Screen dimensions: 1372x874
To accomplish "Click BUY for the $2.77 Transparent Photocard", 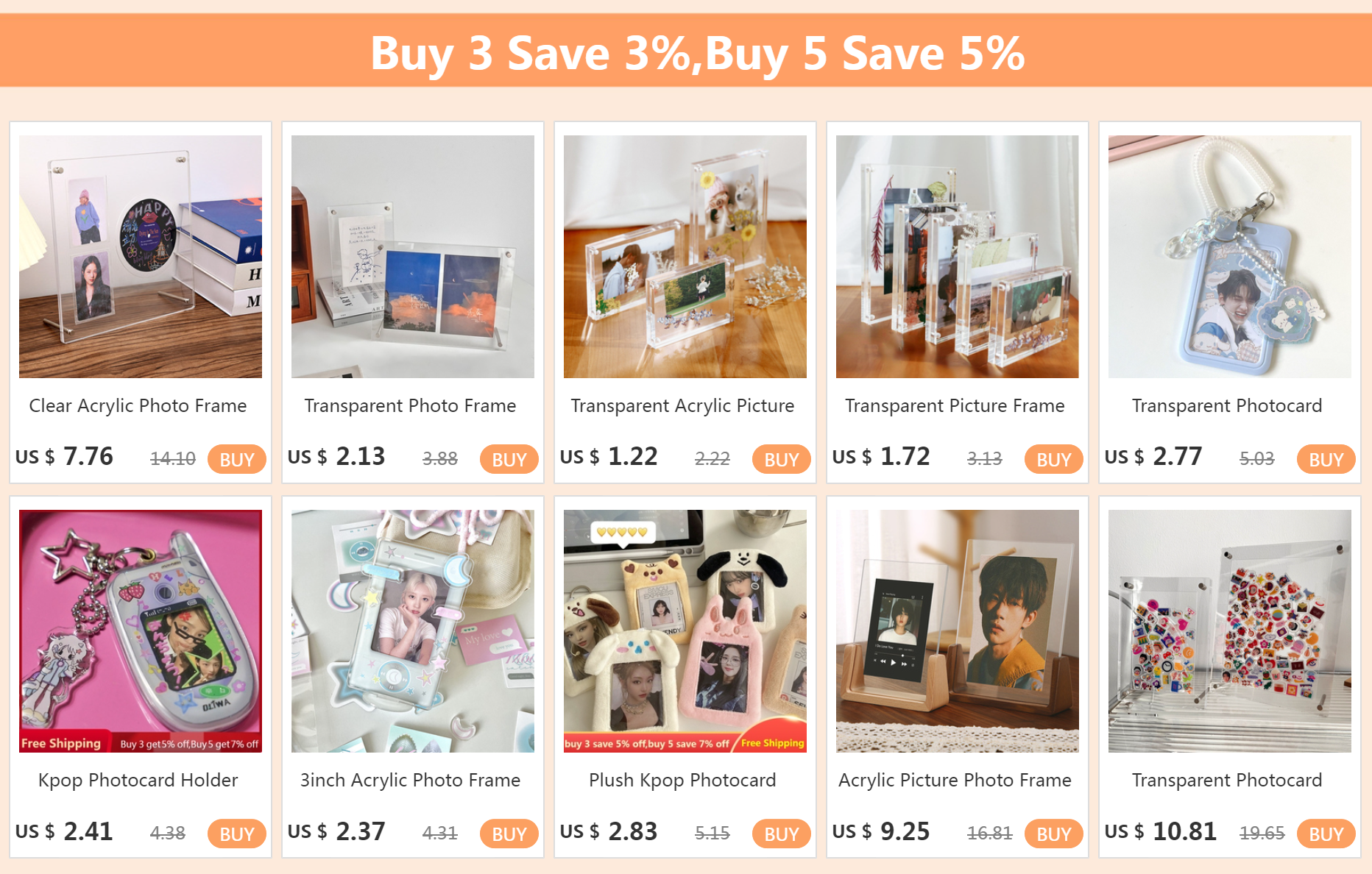I will (x=1326, y=459).
